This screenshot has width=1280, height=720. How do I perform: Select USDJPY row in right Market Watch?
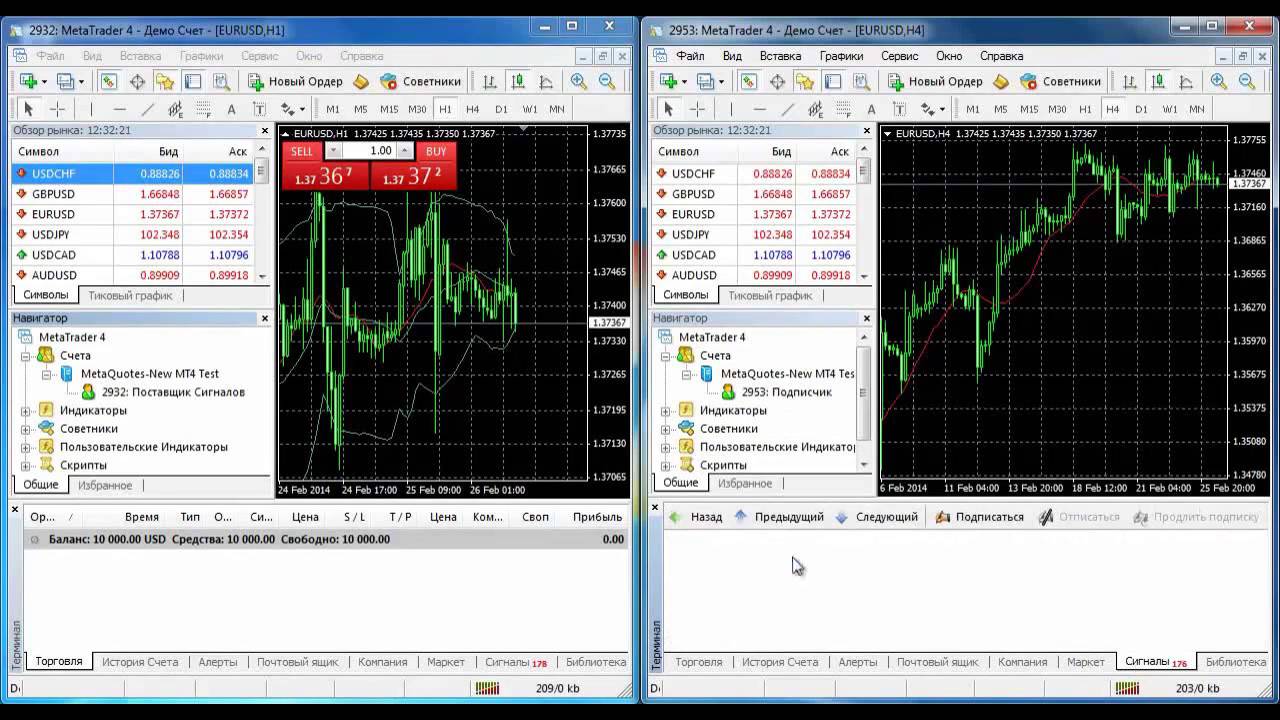753,235
